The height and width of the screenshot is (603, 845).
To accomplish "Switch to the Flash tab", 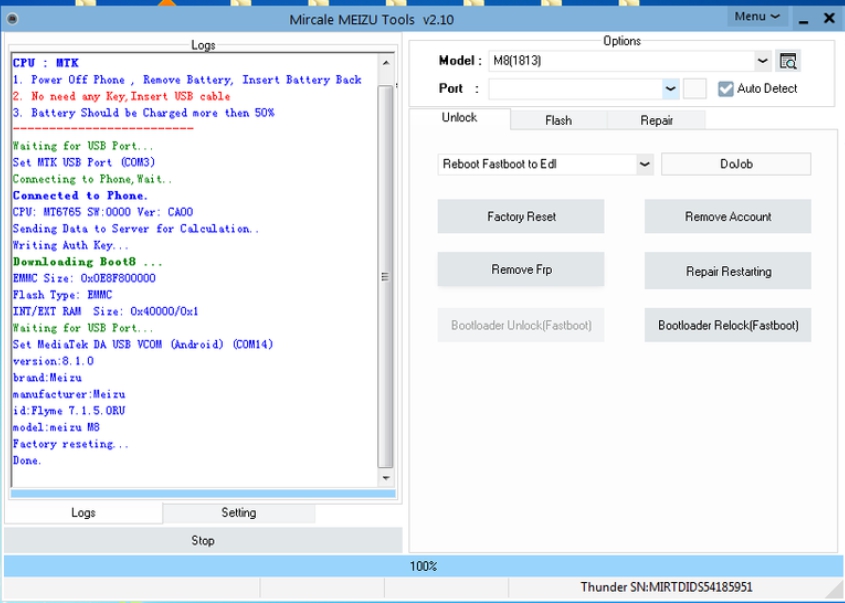I will pos(558,120).
